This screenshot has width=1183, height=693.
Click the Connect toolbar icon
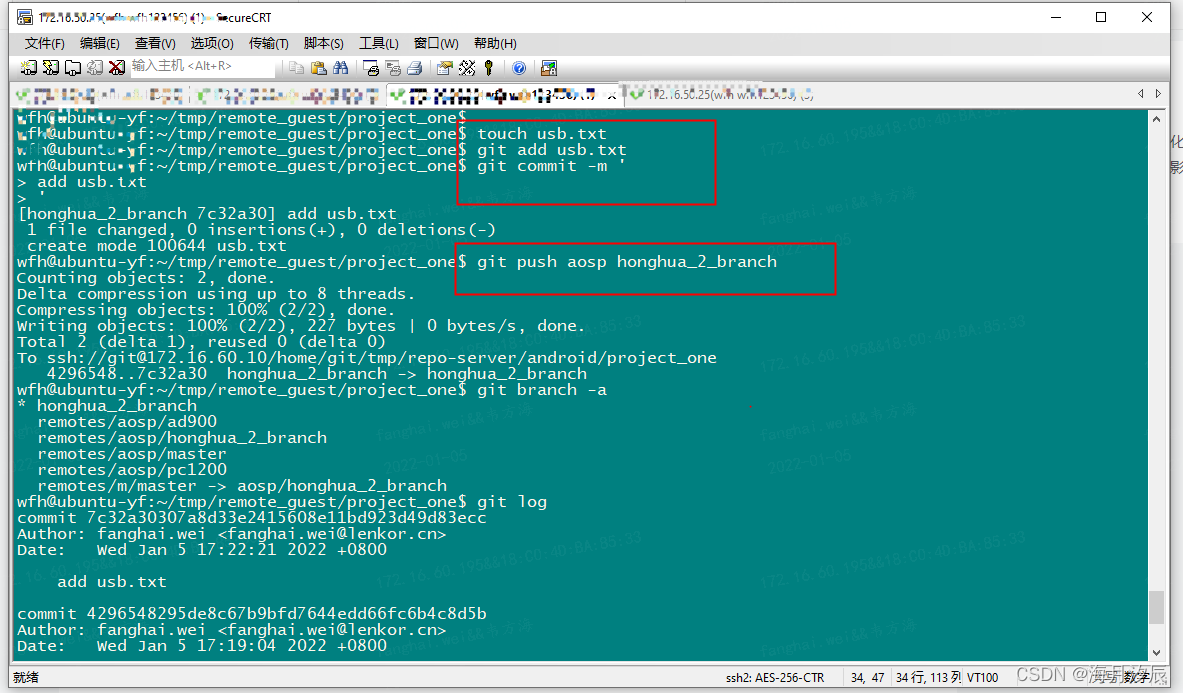pos(28,68)
